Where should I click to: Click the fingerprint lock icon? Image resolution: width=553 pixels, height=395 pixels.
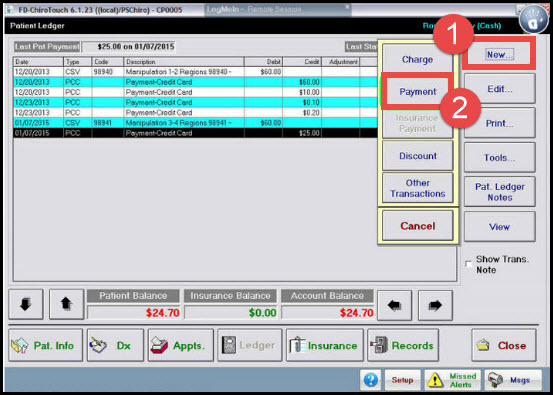tap(535, 19)
